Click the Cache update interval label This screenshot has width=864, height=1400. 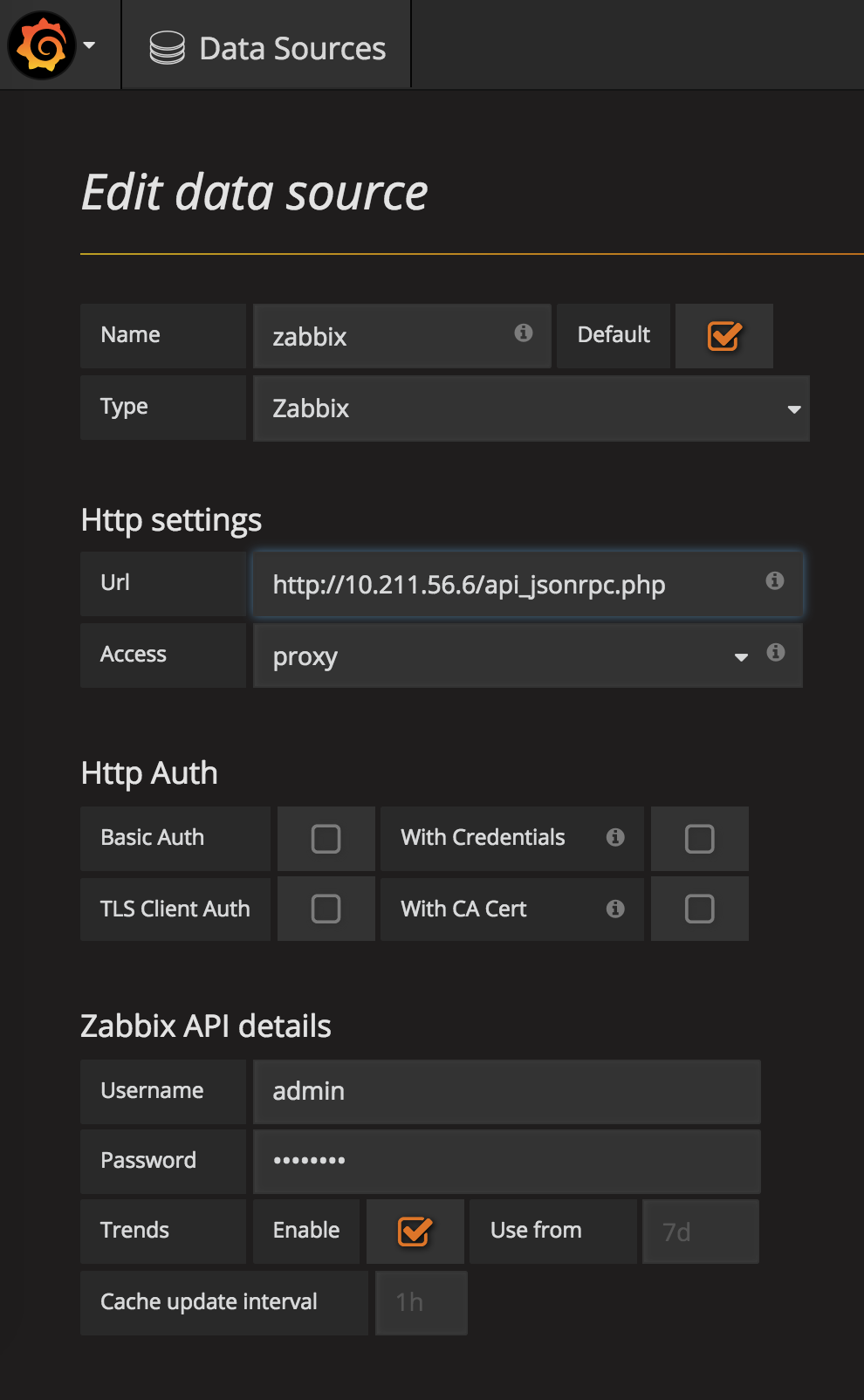209,1301
